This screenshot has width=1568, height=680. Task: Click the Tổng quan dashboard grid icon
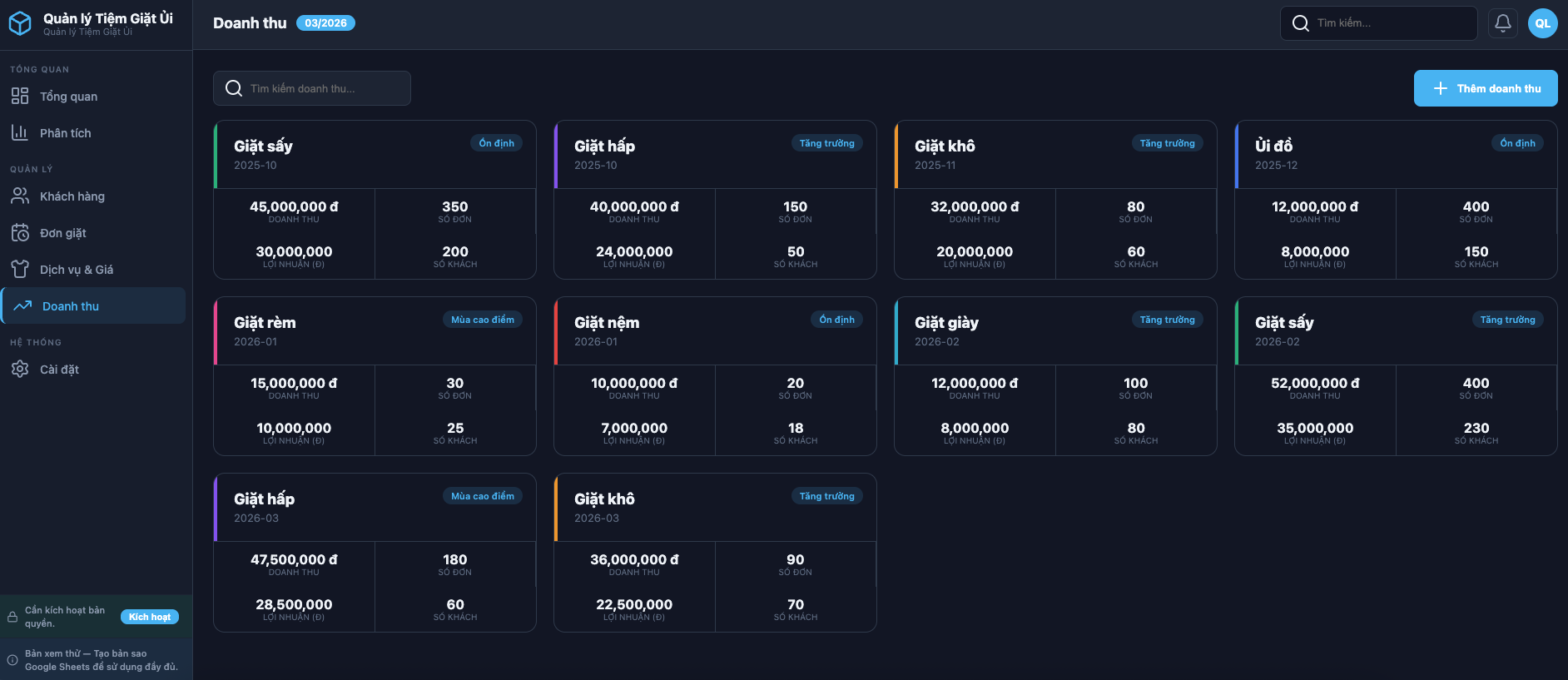click(x=20, y=97)
